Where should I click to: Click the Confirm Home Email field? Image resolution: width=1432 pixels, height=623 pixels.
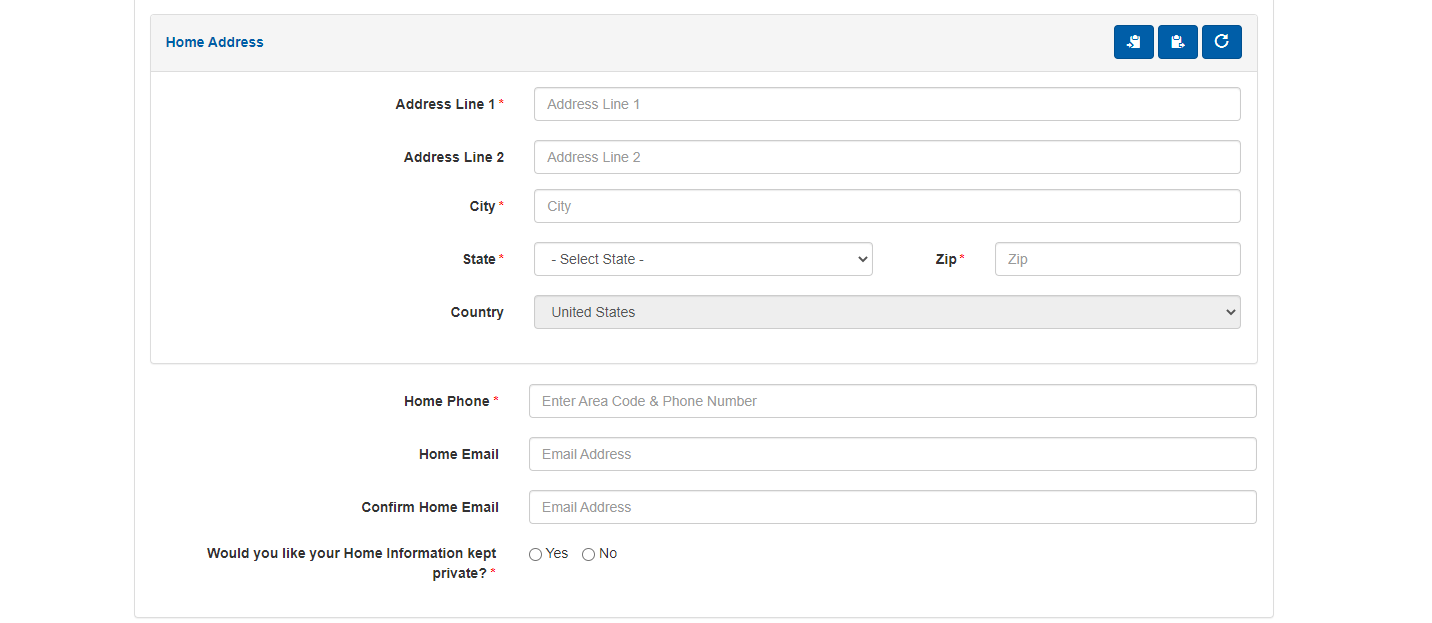tap(892, 507)
